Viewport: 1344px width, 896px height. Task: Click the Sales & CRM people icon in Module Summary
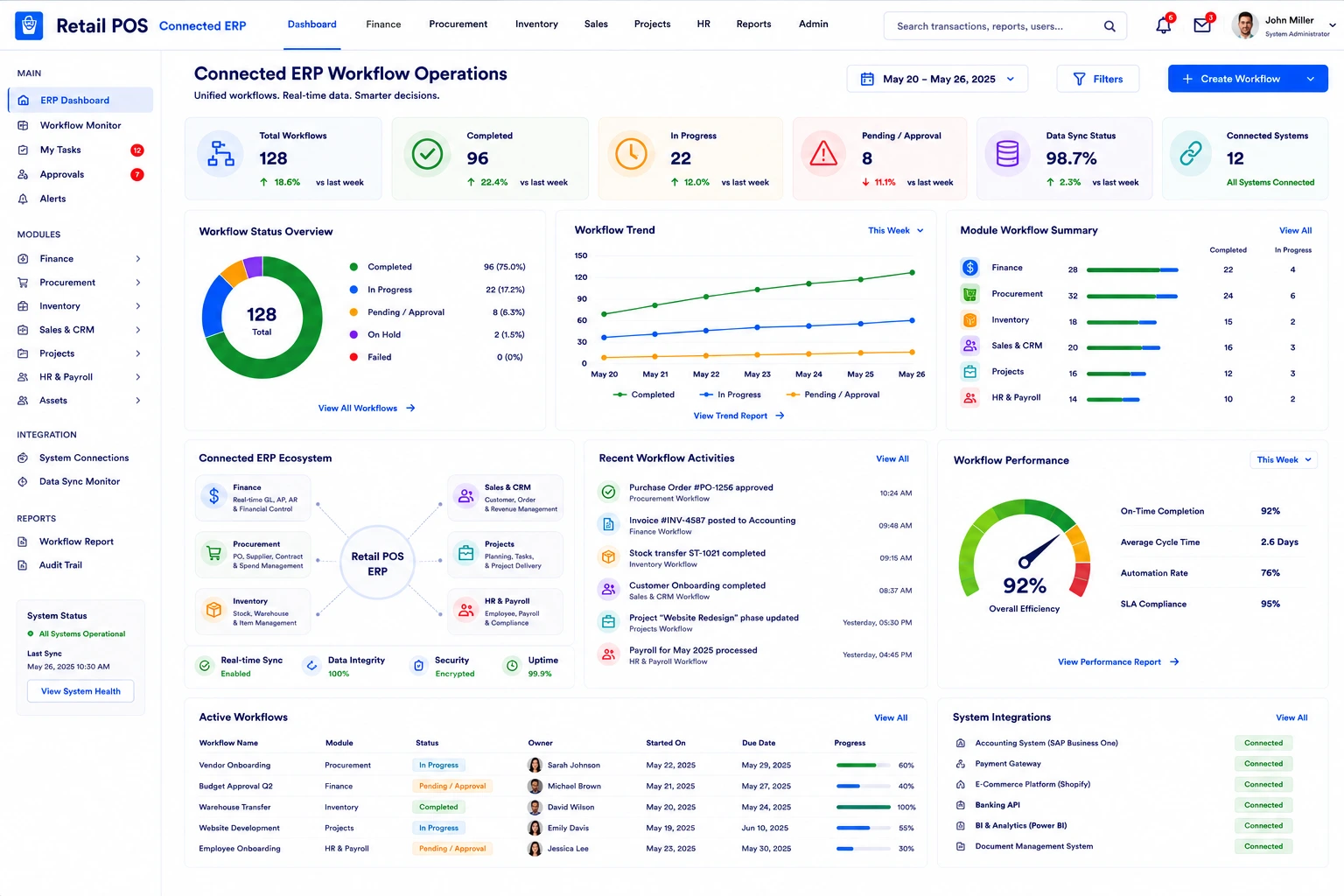click(969, 346)
